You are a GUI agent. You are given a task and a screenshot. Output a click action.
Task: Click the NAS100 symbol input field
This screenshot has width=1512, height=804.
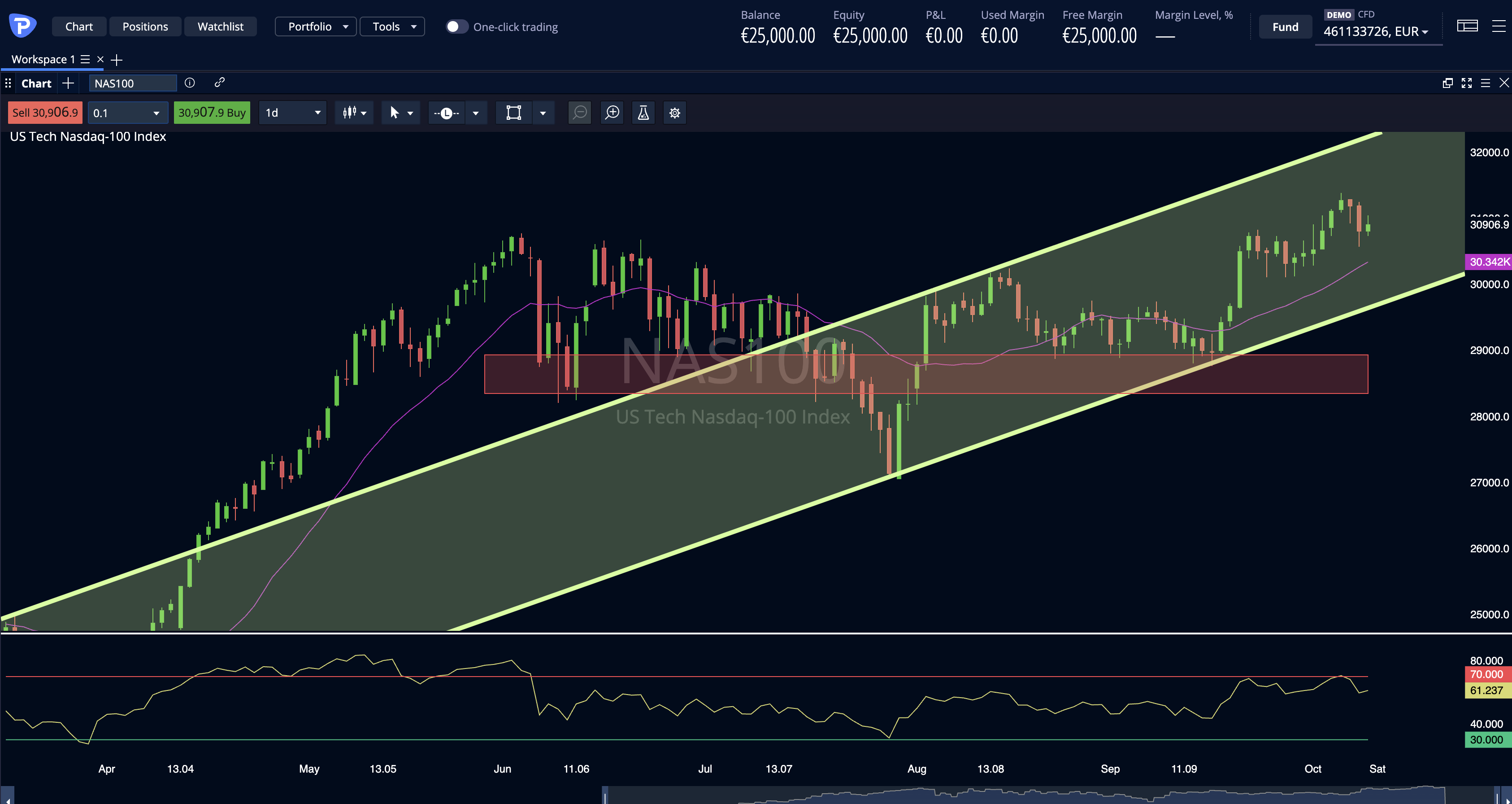coord(133,83)
